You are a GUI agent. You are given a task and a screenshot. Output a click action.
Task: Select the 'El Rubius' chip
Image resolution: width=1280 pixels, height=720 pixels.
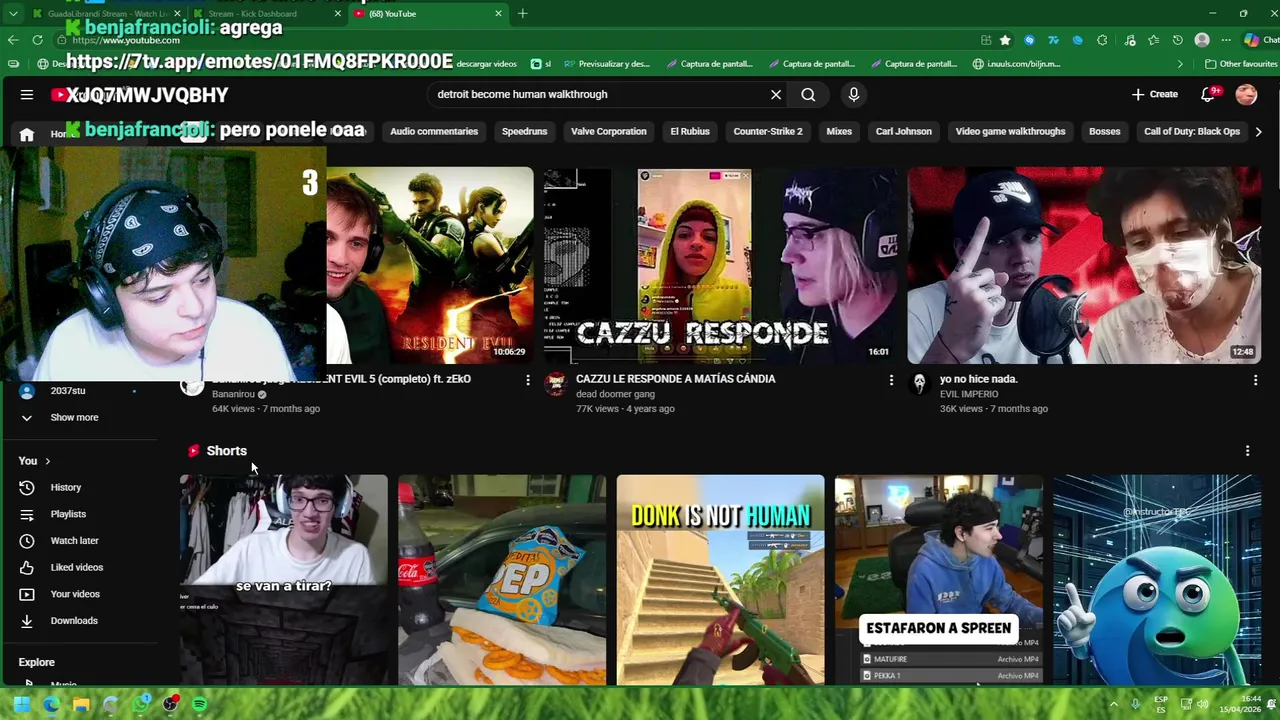point(690,131)
